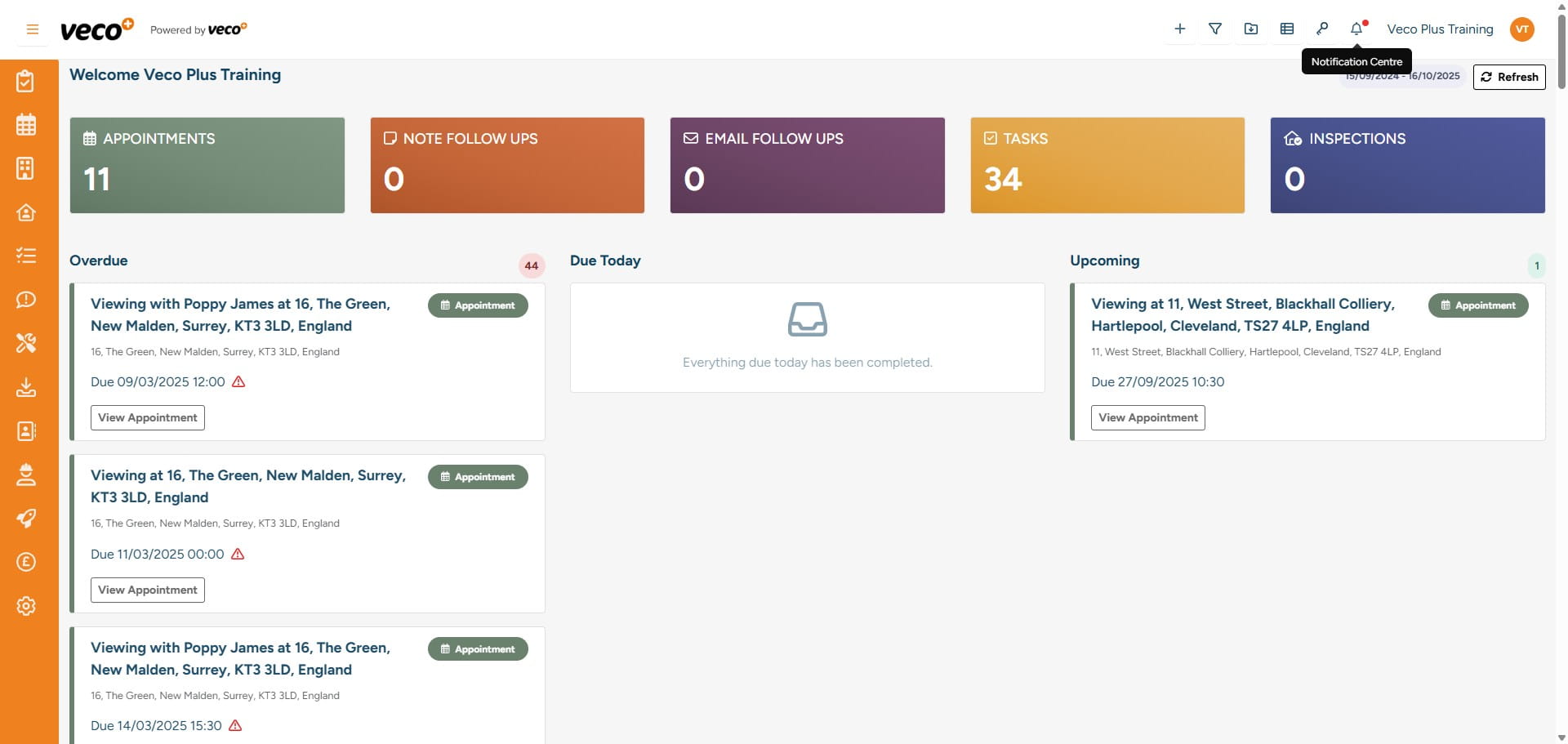This screenshot has width=1568, height=744.
Task: Open the filter funnel icon
Action: [1215, 29]
